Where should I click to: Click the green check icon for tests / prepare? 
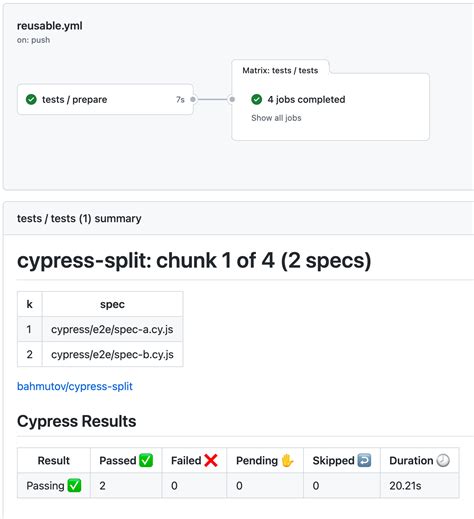(x=31, y=99)
